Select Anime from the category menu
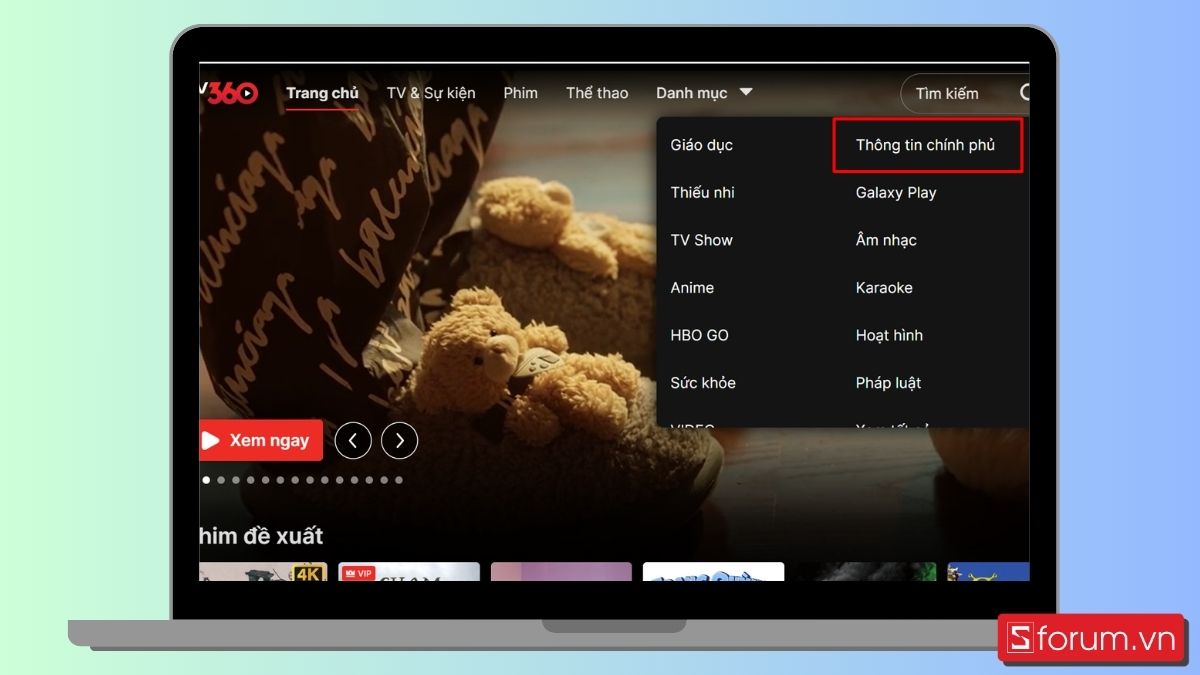Screen dimensions: 1200x675 [x=692, y=287]
